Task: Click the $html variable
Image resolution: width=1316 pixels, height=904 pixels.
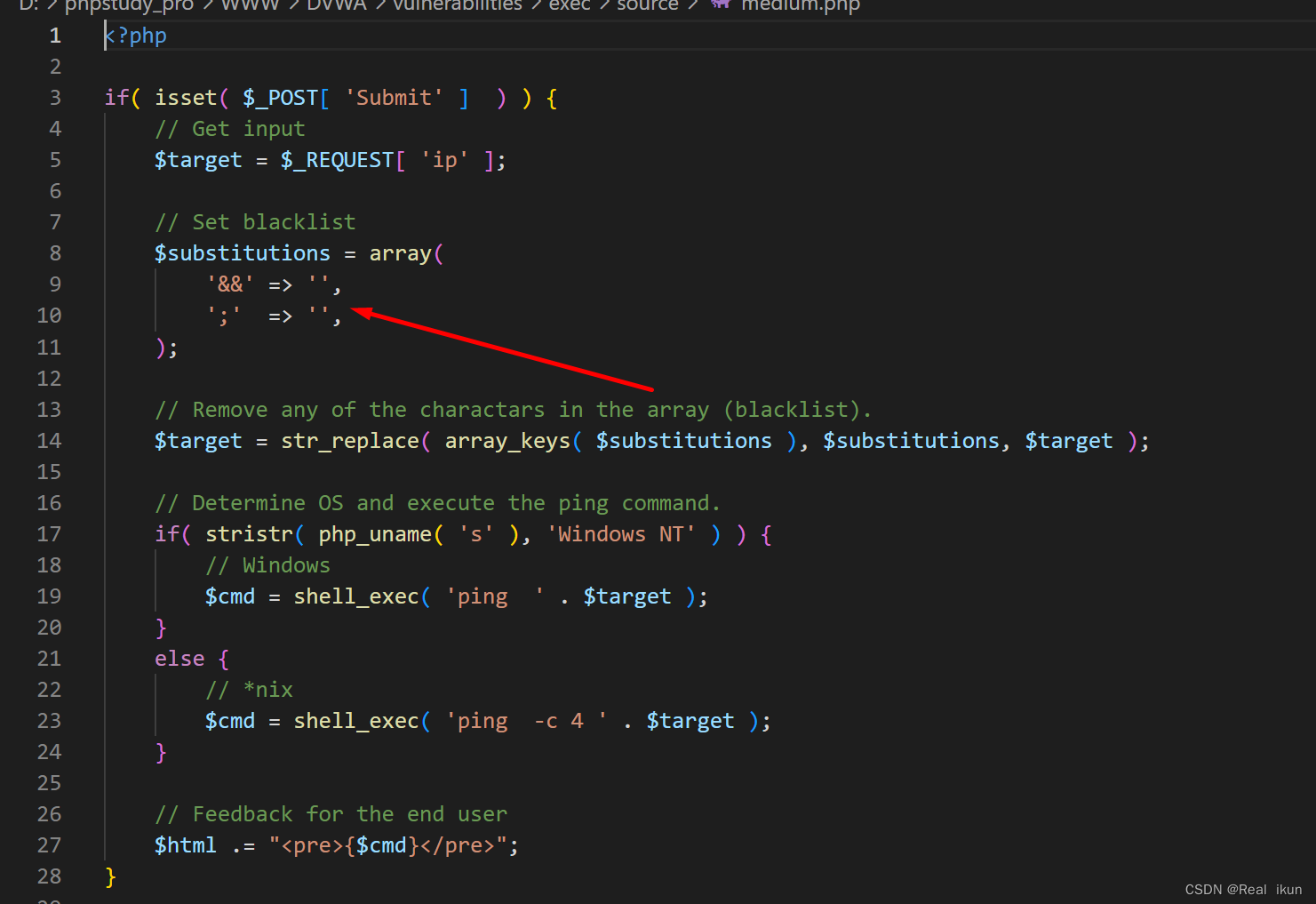Action: point(185,845)
